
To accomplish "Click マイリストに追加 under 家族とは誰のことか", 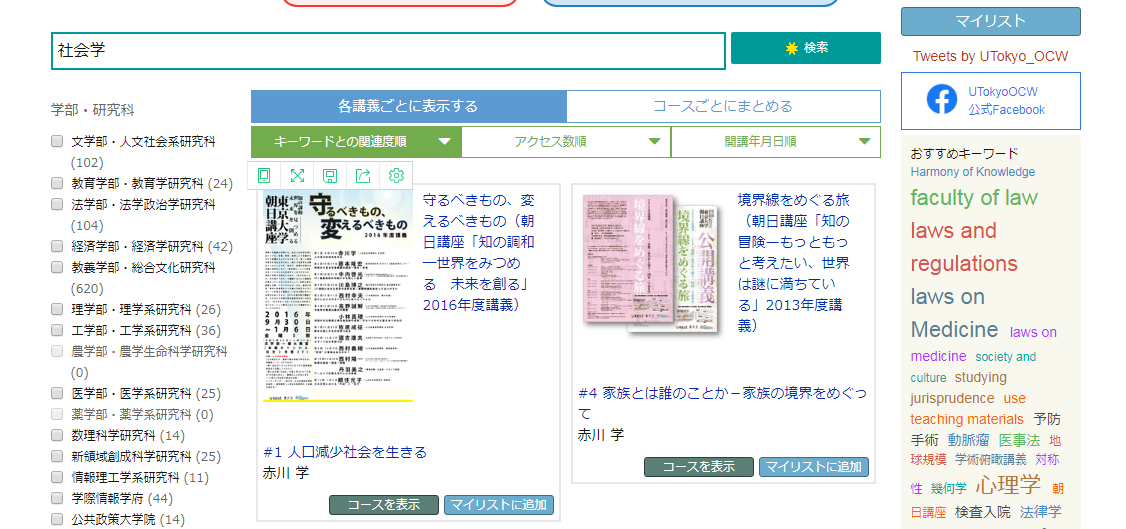I will (814, 467).
